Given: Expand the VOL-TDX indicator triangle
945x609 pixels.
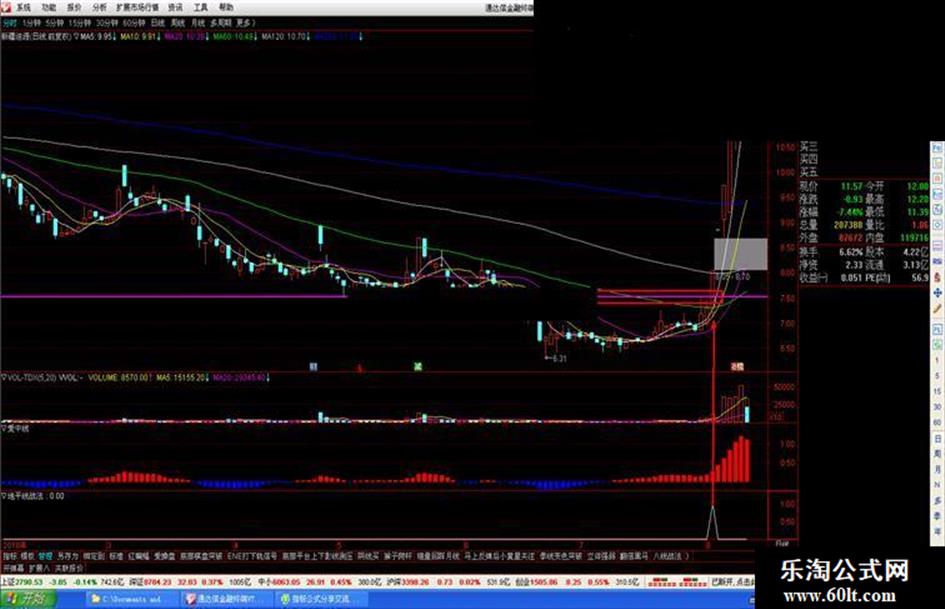Looking at the screenshot, I should tap(4, 377).
